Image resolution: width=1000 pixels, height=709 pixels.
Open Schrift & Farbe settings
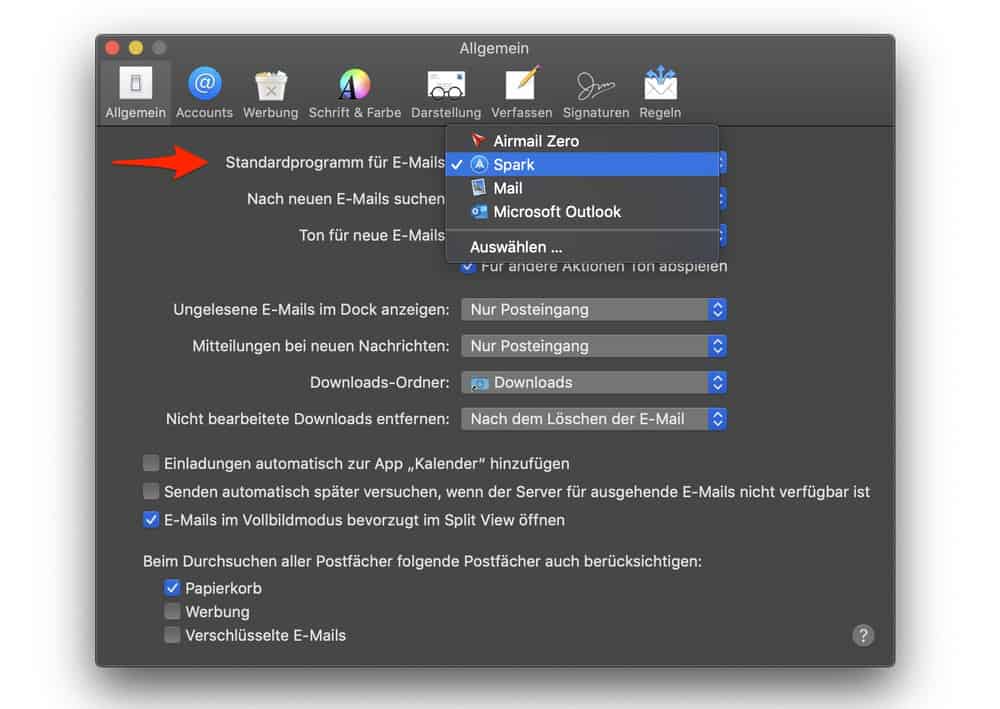[354, 93]
